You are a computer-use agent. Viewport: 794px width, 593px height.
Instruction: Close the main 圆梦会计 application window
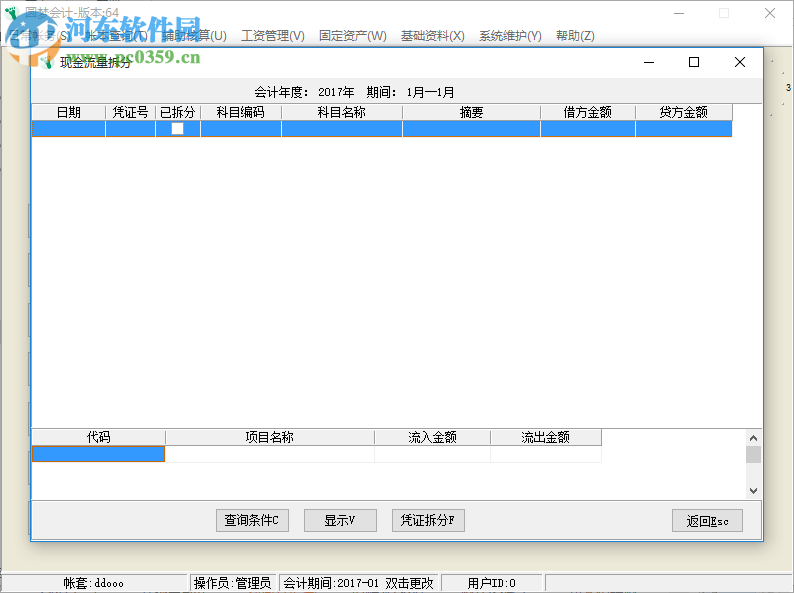point(770,13)
